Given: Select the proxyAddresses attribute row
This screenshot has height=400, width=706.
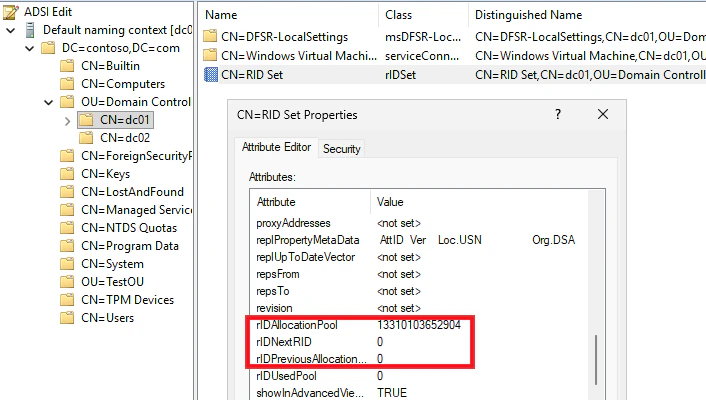Looking at the screenshot, I should click(419, 223).
